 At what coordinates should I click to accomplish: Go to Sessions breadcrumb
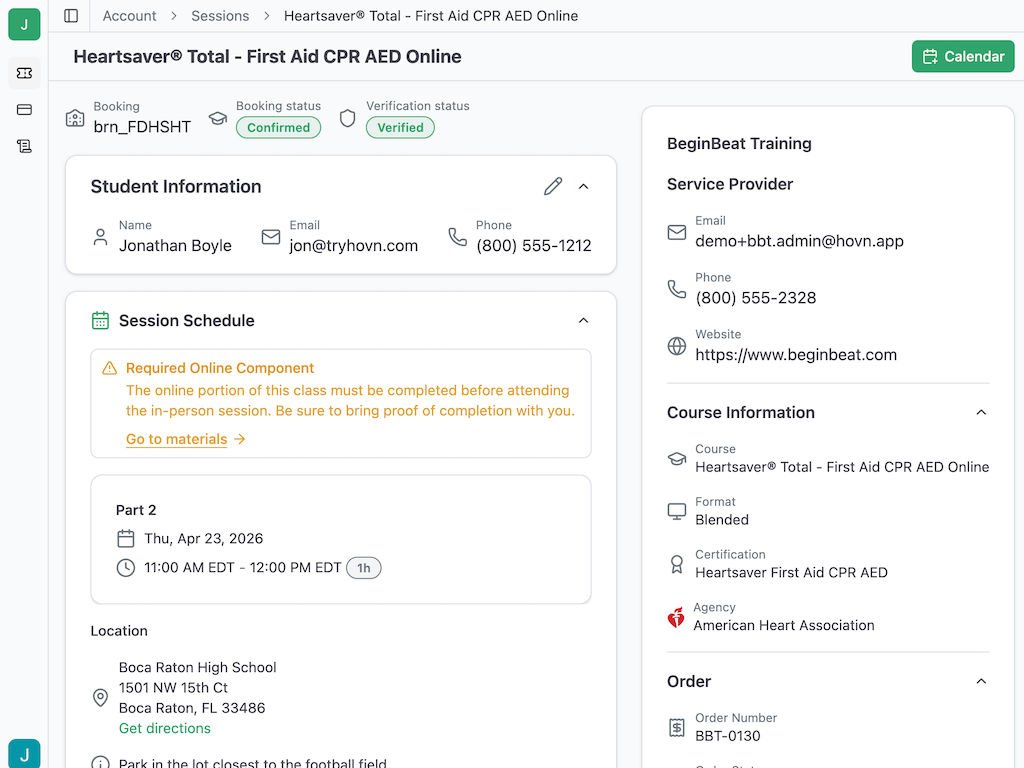click(x=220, y=16)
